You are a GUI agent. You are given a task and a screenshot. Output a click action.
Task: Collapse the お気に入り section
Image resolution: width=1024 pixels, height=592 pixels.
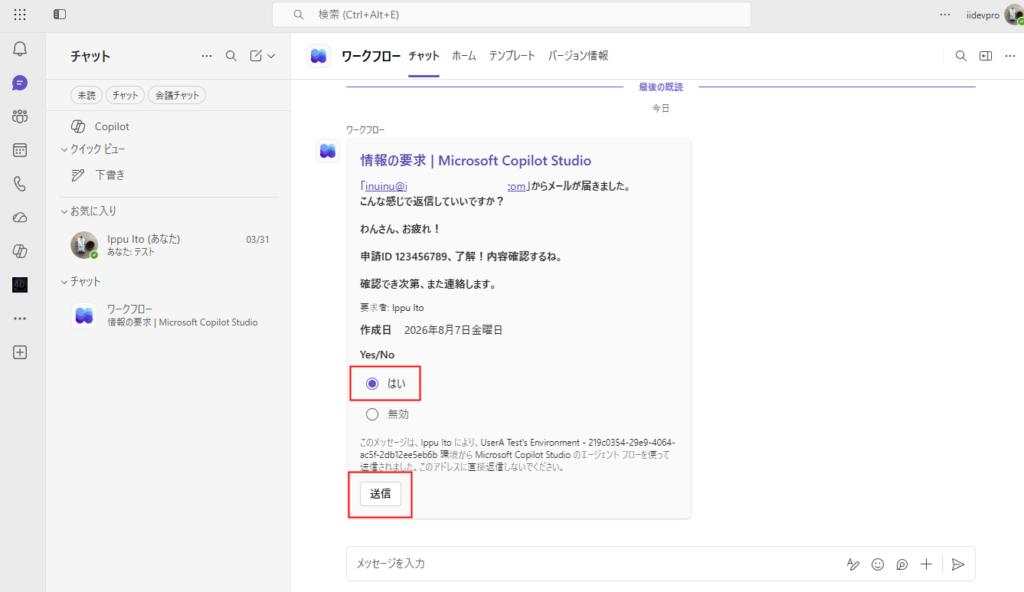click(x=89, y=211)
